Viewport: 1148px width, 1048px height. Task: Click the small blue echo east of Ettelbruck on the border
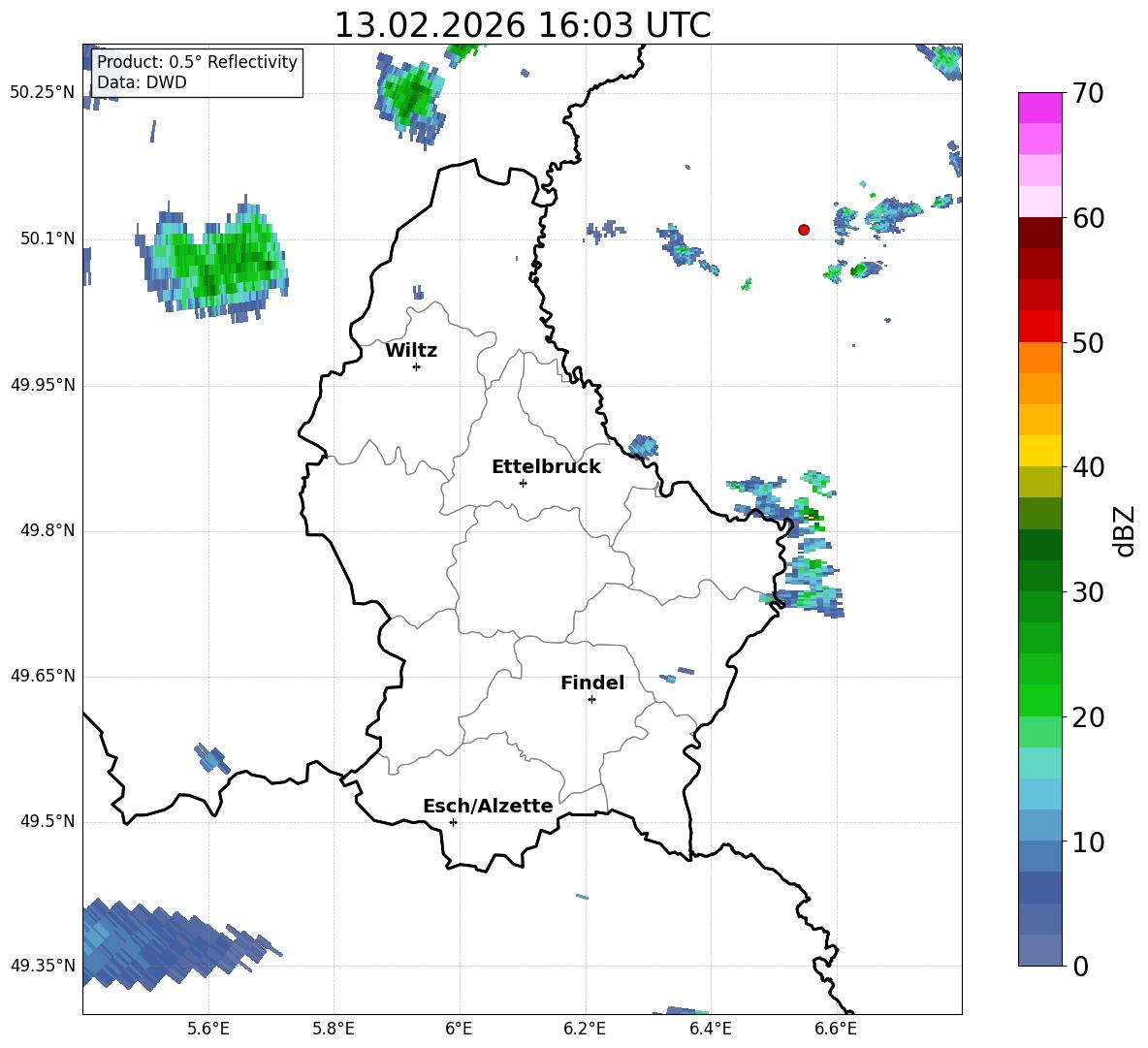644,445
